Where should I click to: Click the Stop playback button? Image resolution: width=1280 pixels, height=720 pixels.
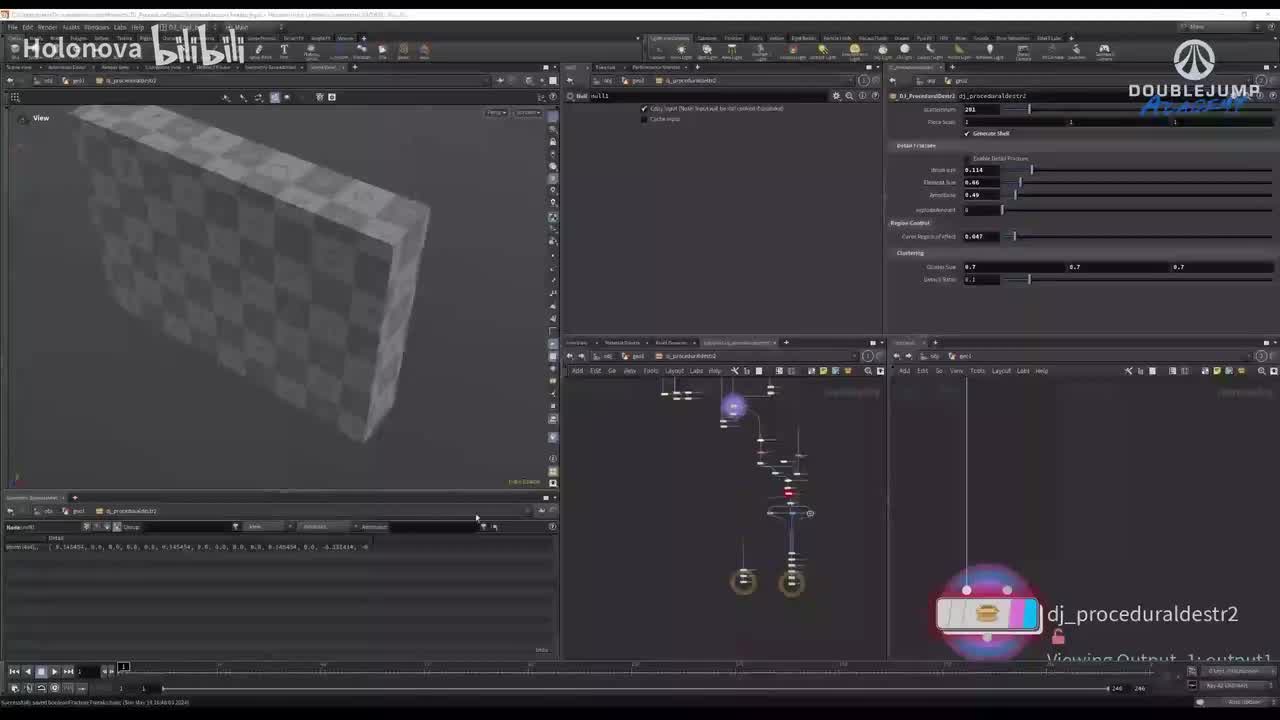pyautogui.click(x=41, y=671)
